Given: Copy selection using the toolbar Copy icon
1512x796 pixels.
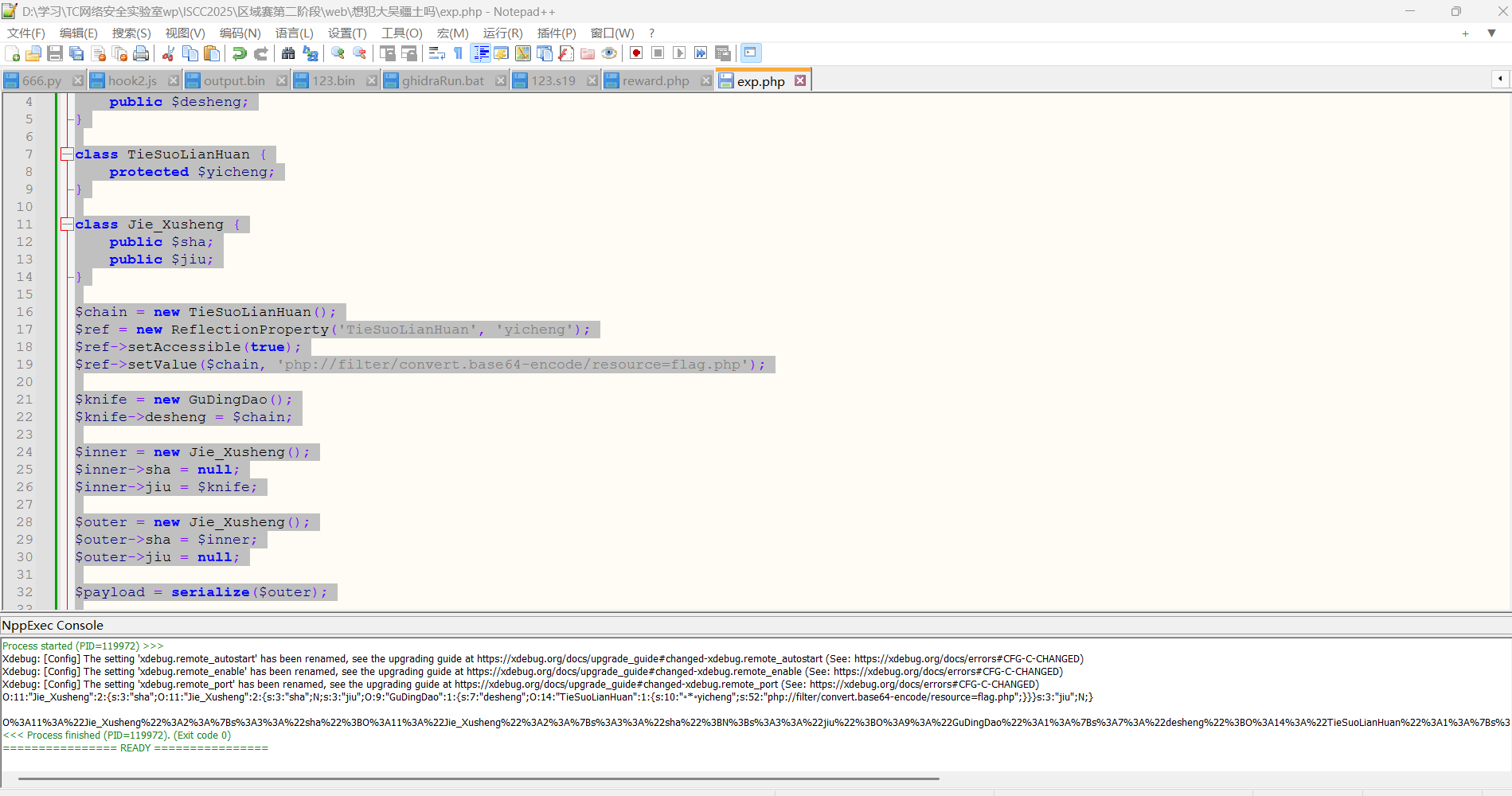Looking at the screenshot, I should coord(190,53).
